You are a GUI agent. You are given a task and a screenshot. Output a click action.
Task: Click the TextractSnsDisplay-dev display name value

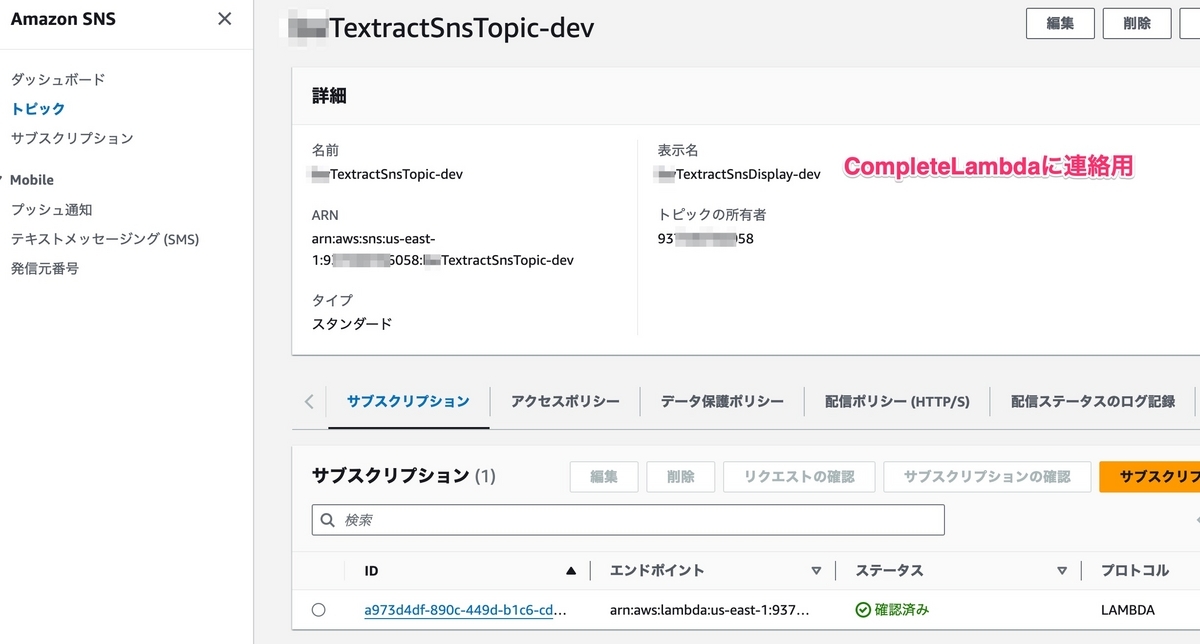tap(739, 174)
